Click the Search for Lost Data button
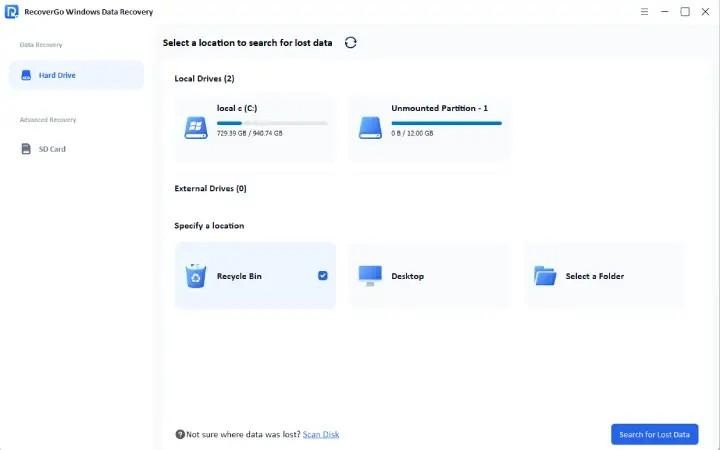Screen dimensions: 720x450 [654, 434]
